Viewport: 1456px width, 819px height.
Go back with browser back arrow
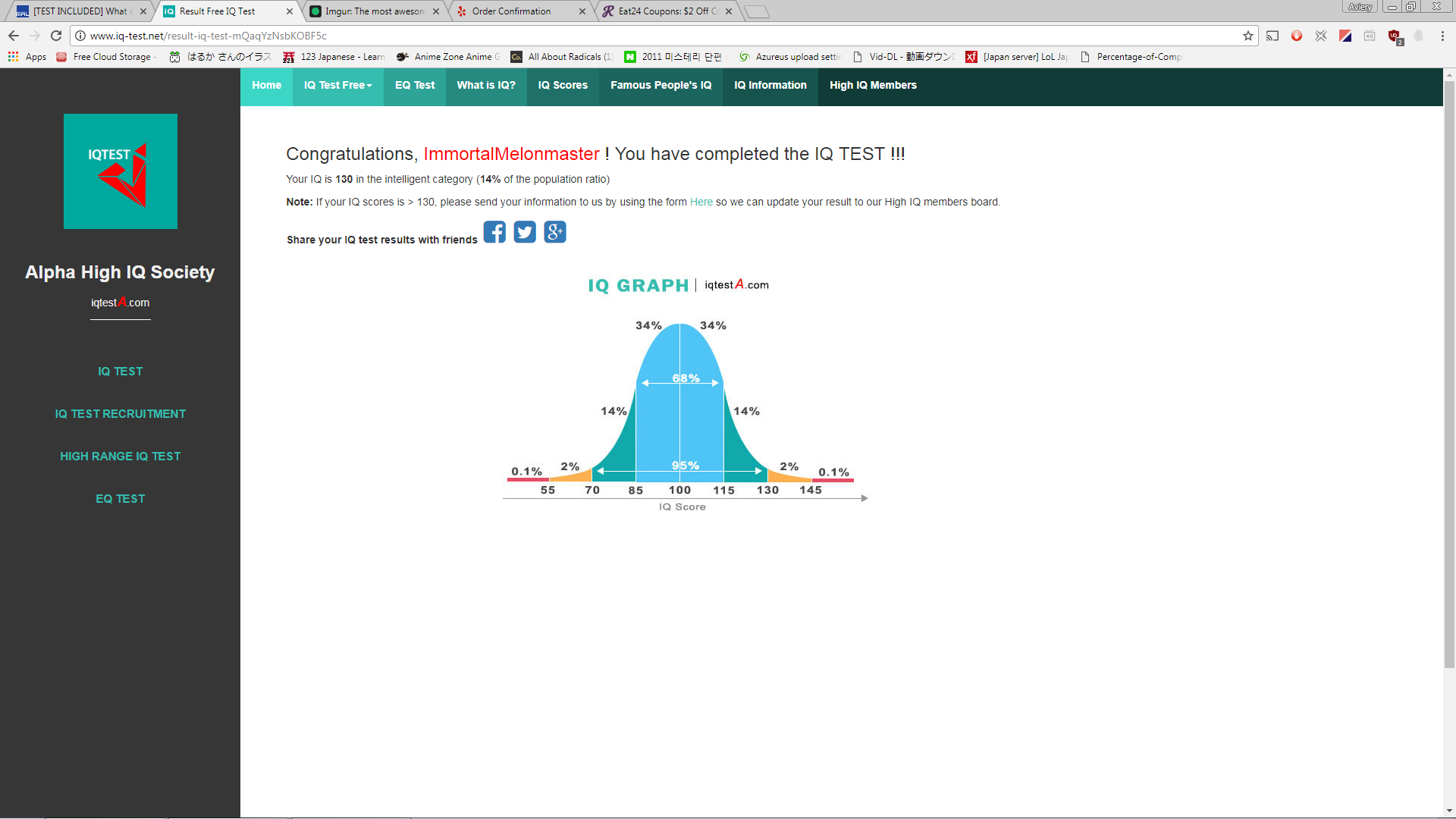[x=14, y=36]
